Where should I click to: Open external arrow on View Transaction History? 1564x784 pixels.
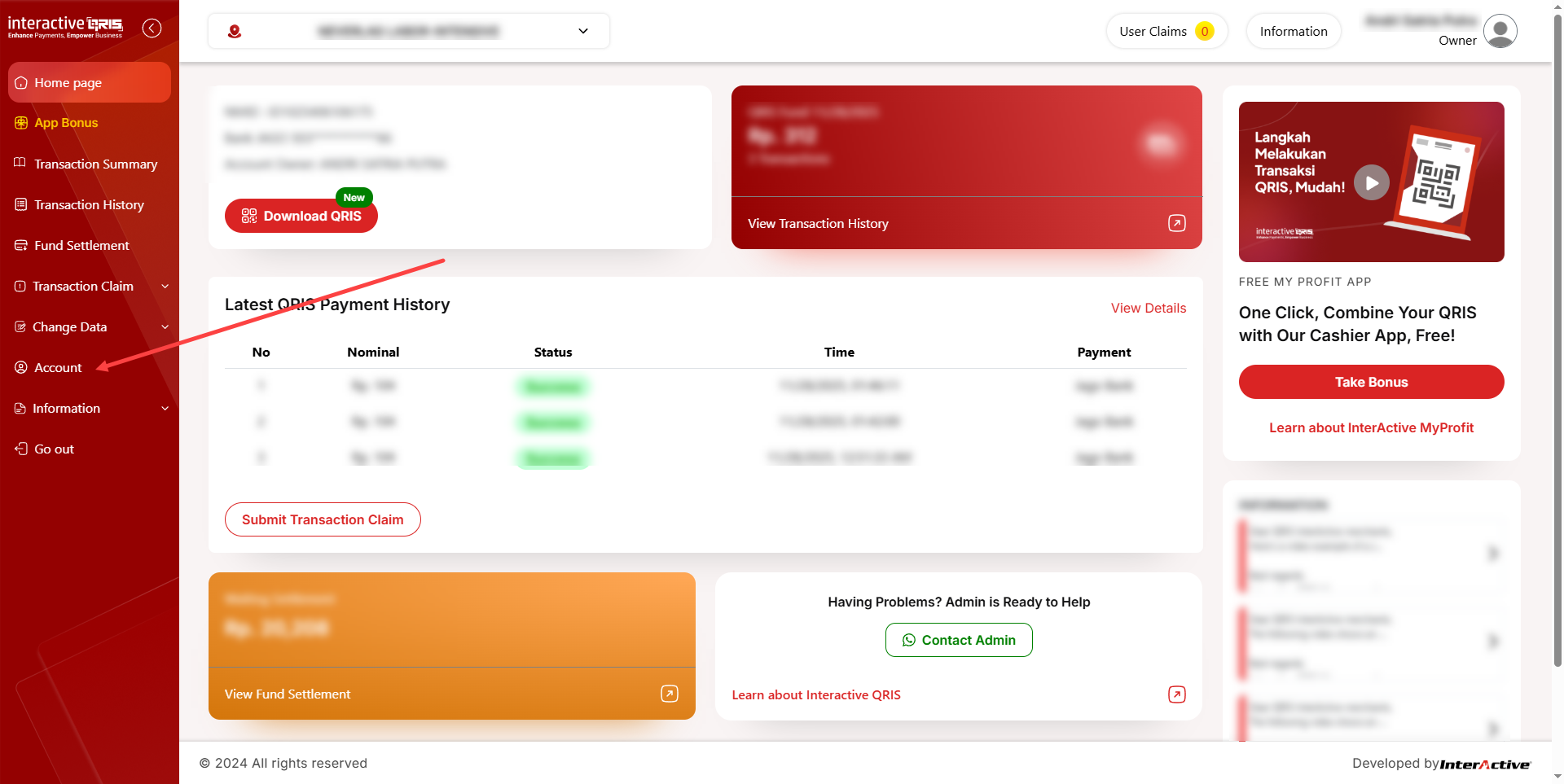coord(1177,223)
